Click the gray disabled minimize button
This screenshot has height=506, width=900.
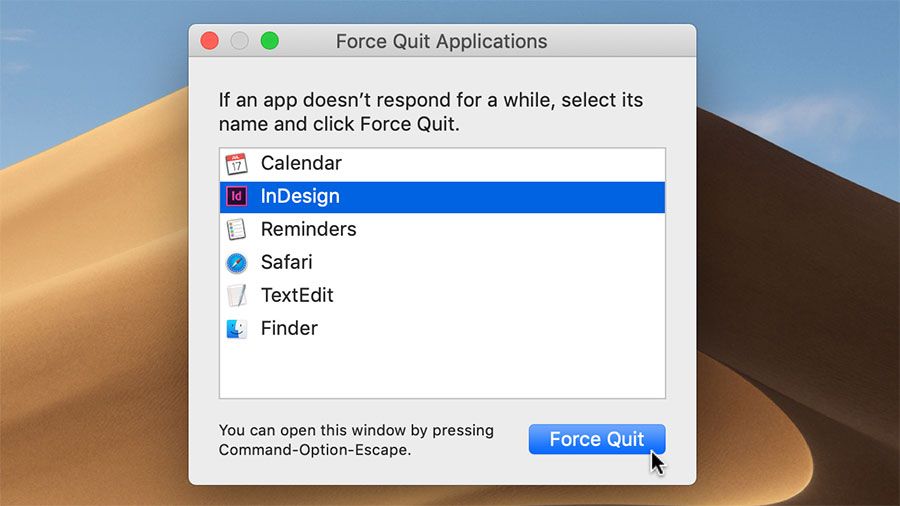pos(239,41)
